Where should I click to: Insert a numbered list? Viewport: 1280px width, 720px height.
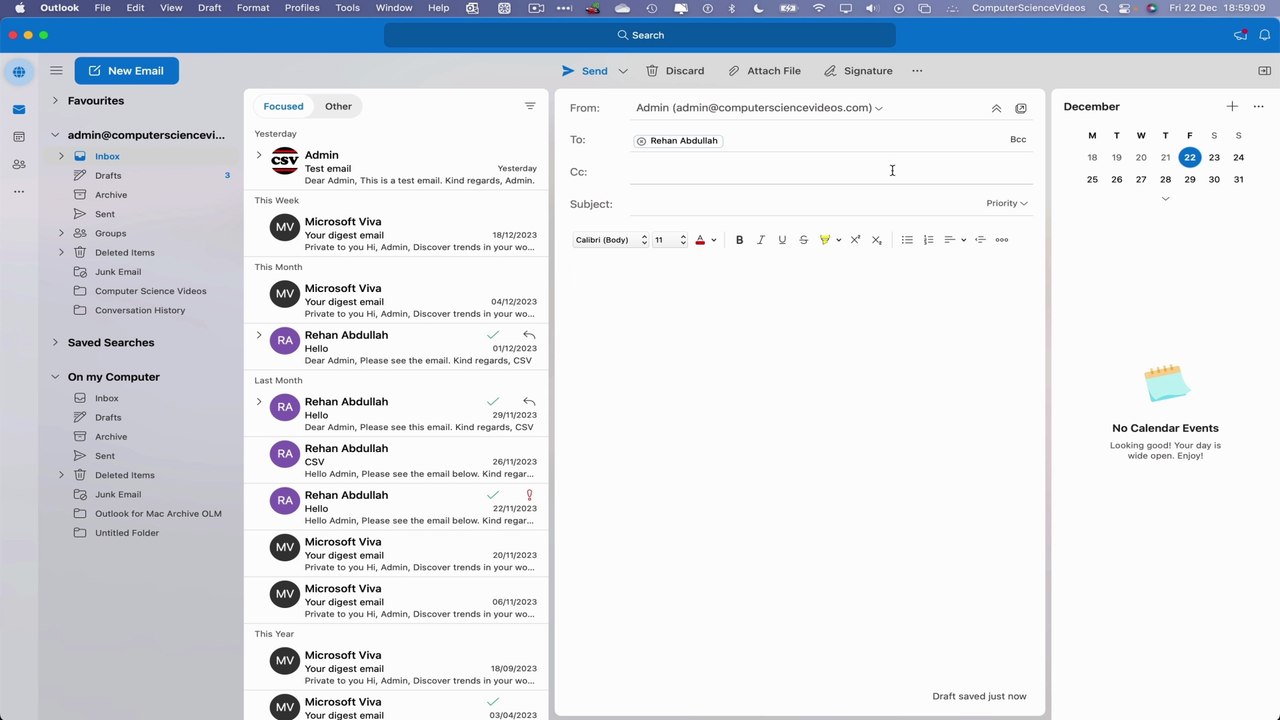click(x=928, y=240)
